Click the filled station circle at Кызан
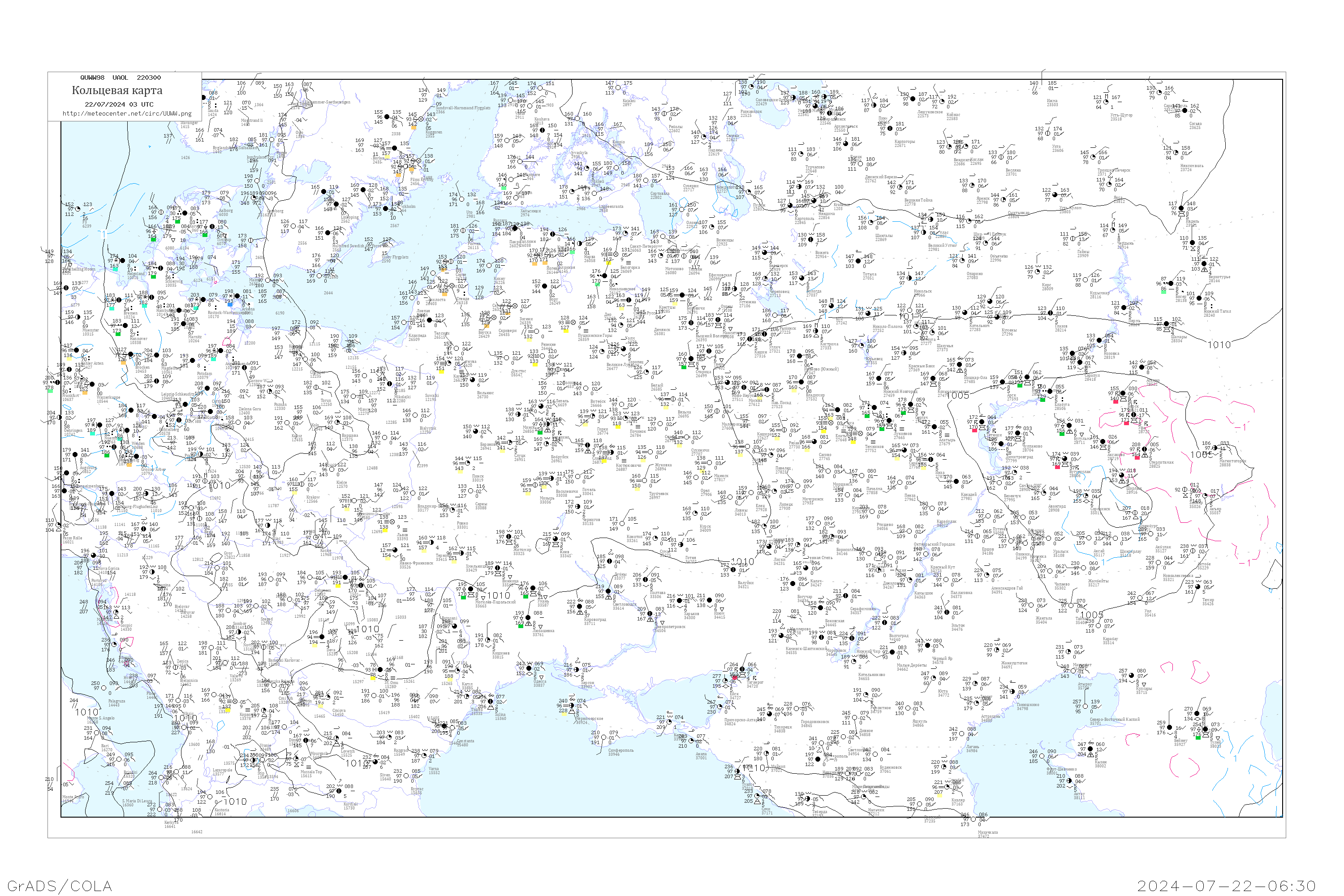This screenshot has width=1344, height=896. 1090,749
